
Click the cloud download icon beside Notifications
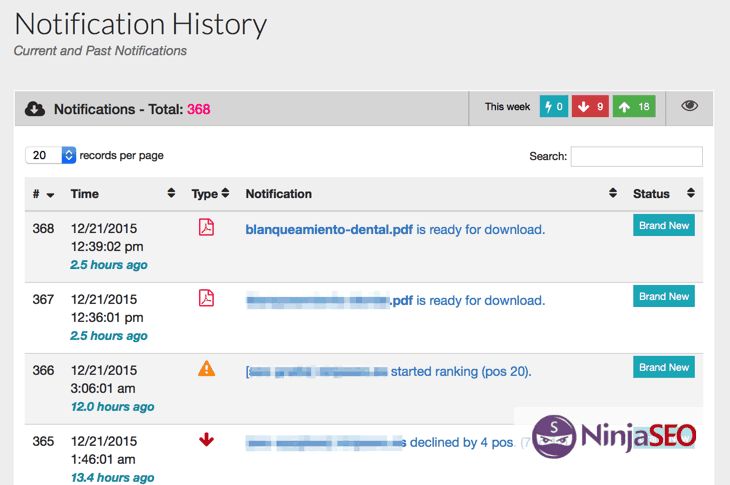[x=35, y=109]
